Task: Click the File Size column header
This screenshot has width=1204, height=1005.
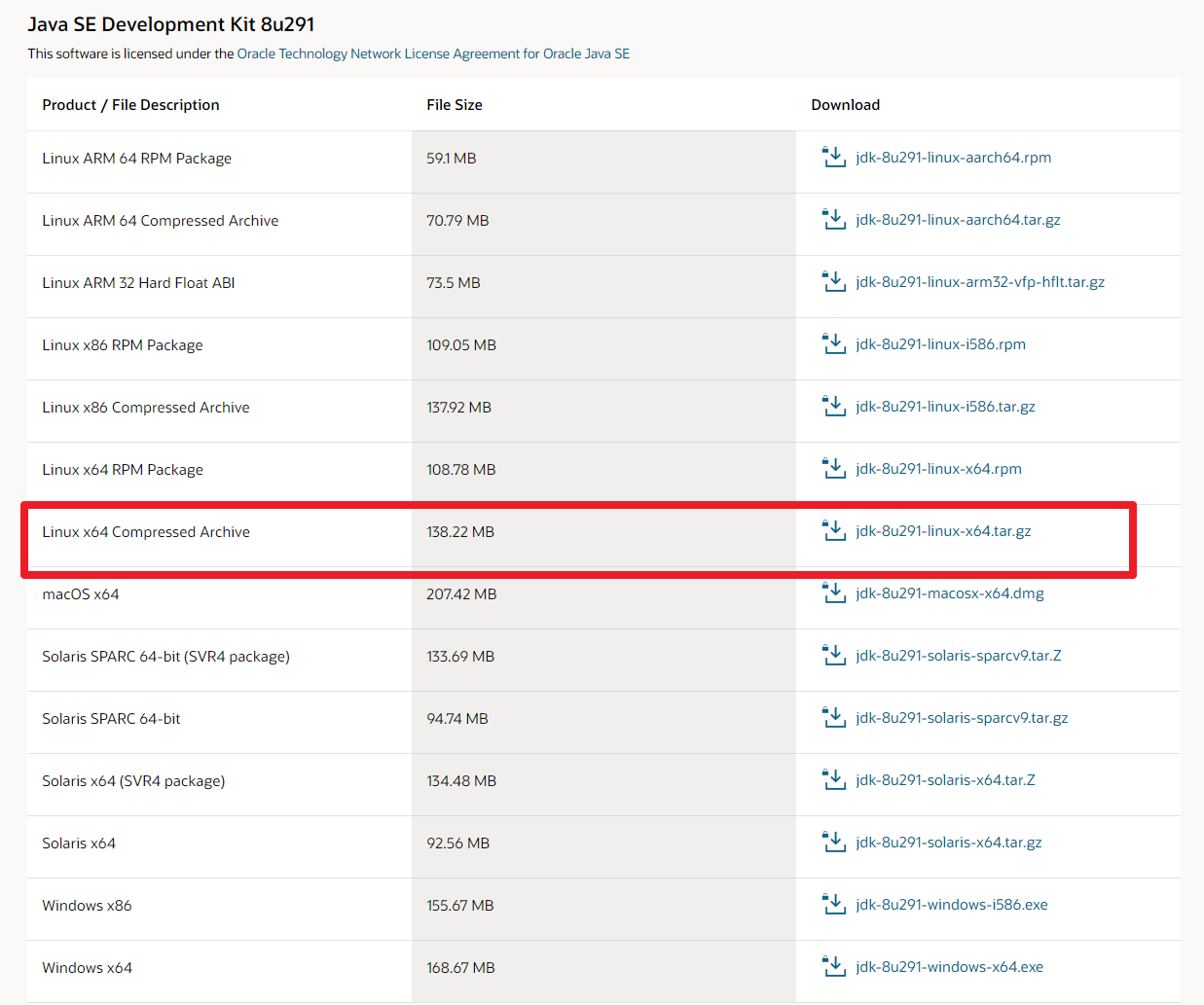Action: click(455, 105)
